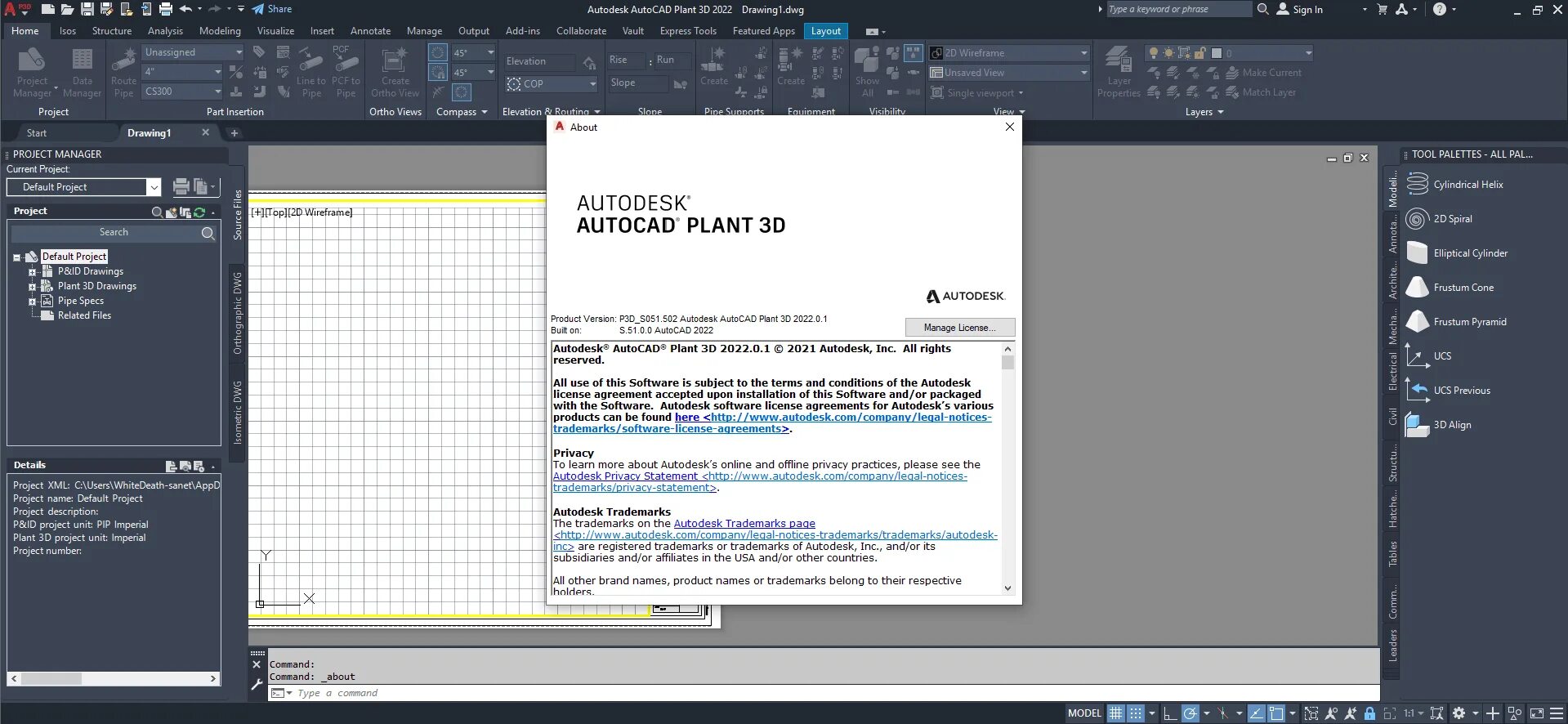This screenshot has height=724, width=1568.
Task: Click the Project Manager details horizontal scrollbar
Action: click(x=114, y=678)
